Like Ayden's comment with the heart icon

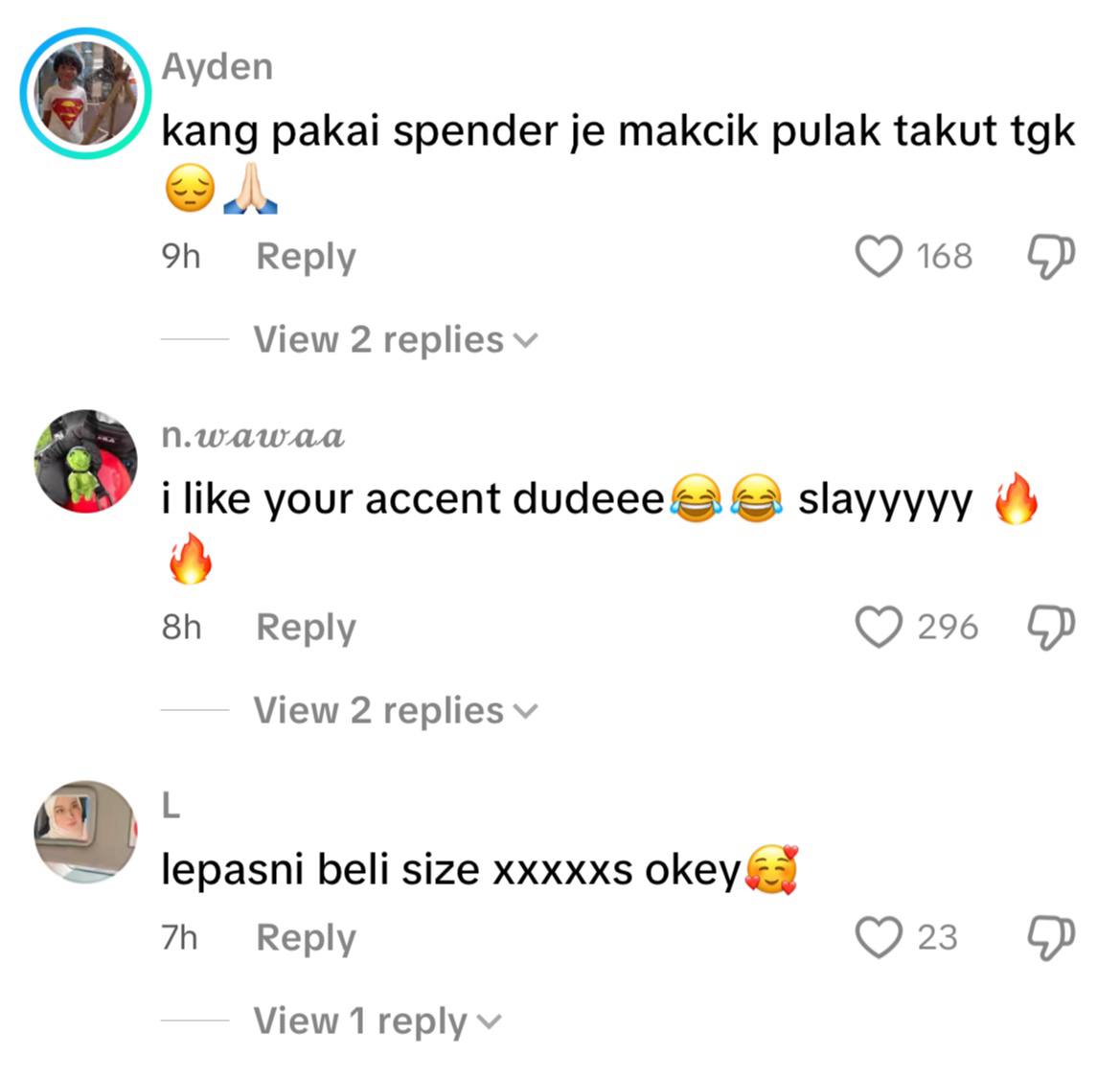[x=880, y=256]
